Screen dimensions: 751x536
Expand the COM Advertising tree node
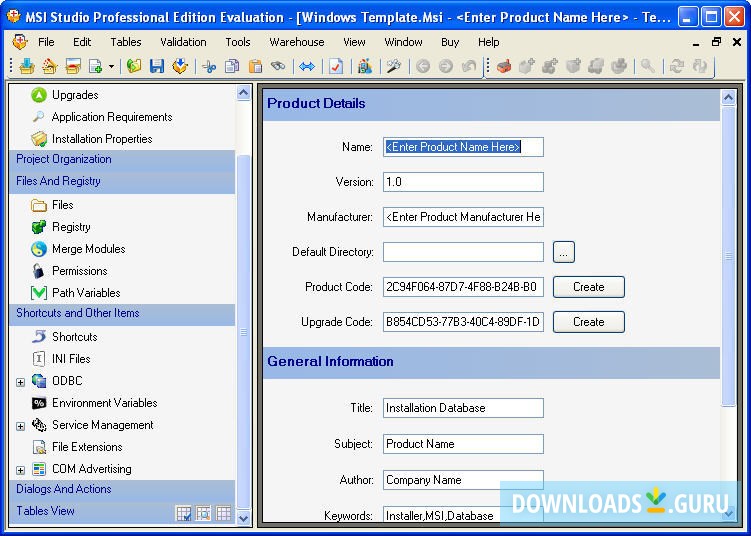pyautogui.click(x=20, y=470)
